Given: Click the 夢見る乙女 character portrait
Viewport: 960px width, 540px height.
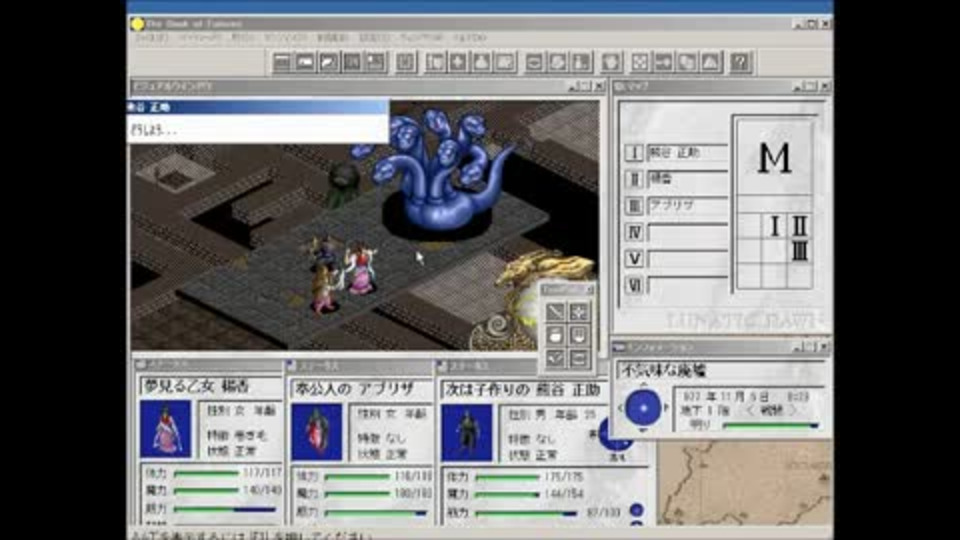Looking at the screenshot, I should [x=165, y=429].
